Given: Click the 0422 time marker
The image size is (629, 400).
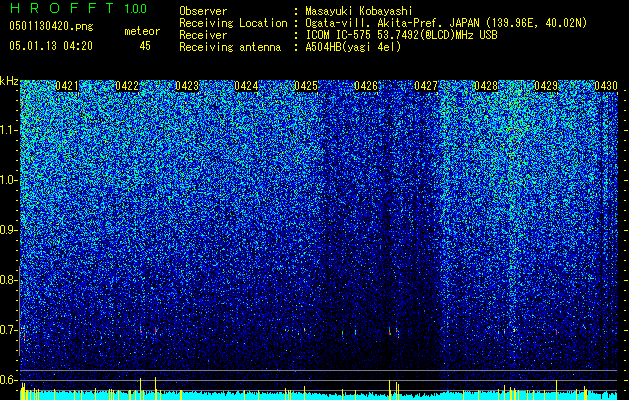Looking at the screenshot, I should click(x=127, y=86).
